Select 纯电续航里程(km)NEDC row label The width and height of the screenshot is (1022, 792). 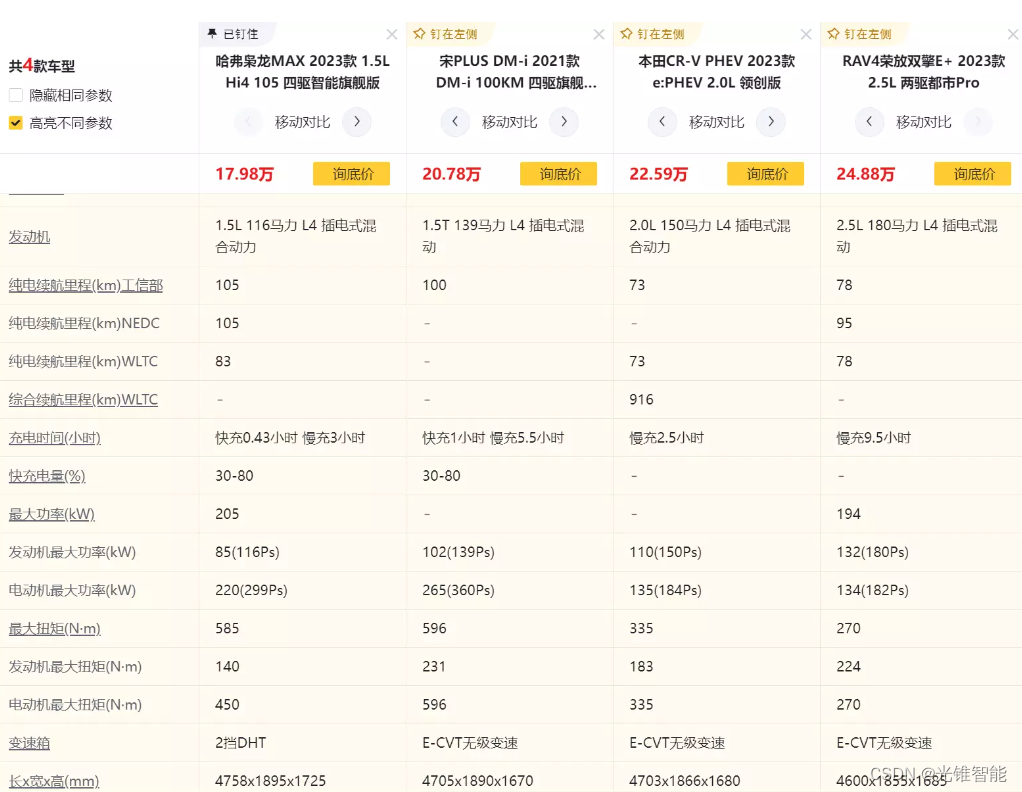(84, 323)
